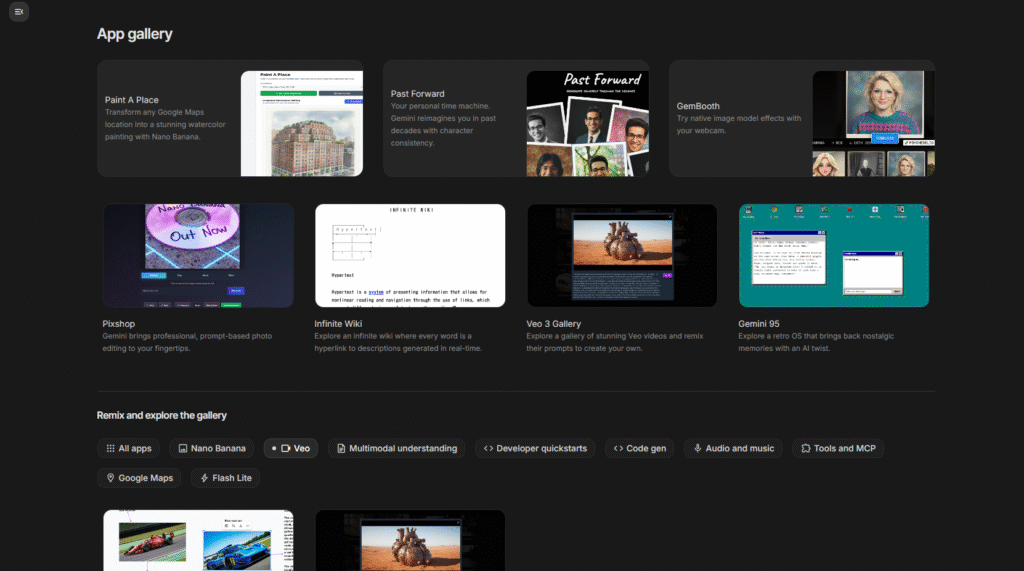This screenshot has width=1024, height=571.
Task: Open the sidebar menu icon
Action: click(x=19, y=11)
